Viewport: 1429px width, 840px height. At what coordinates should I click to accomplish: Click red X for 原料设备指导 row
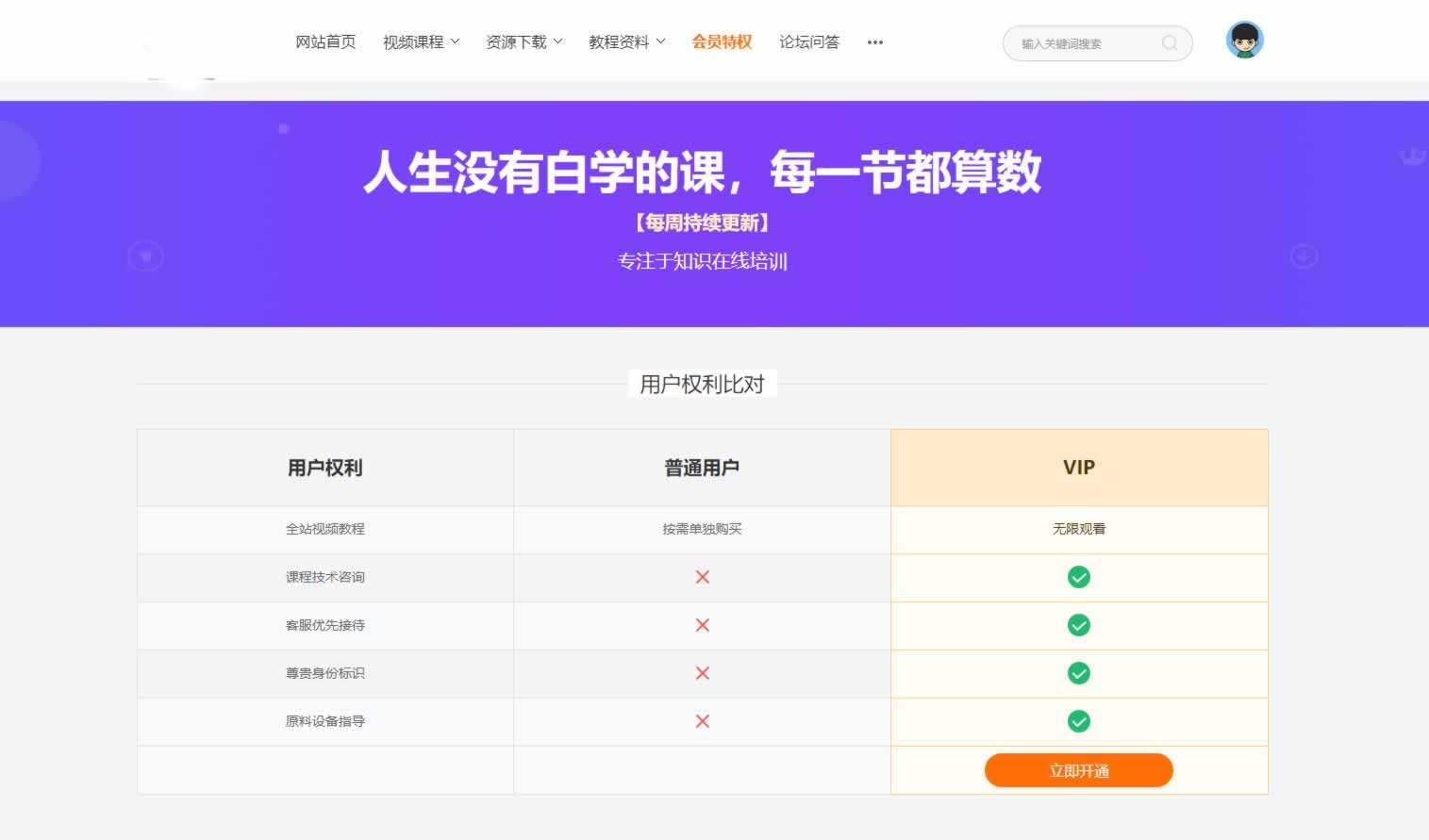click(702, 721)
